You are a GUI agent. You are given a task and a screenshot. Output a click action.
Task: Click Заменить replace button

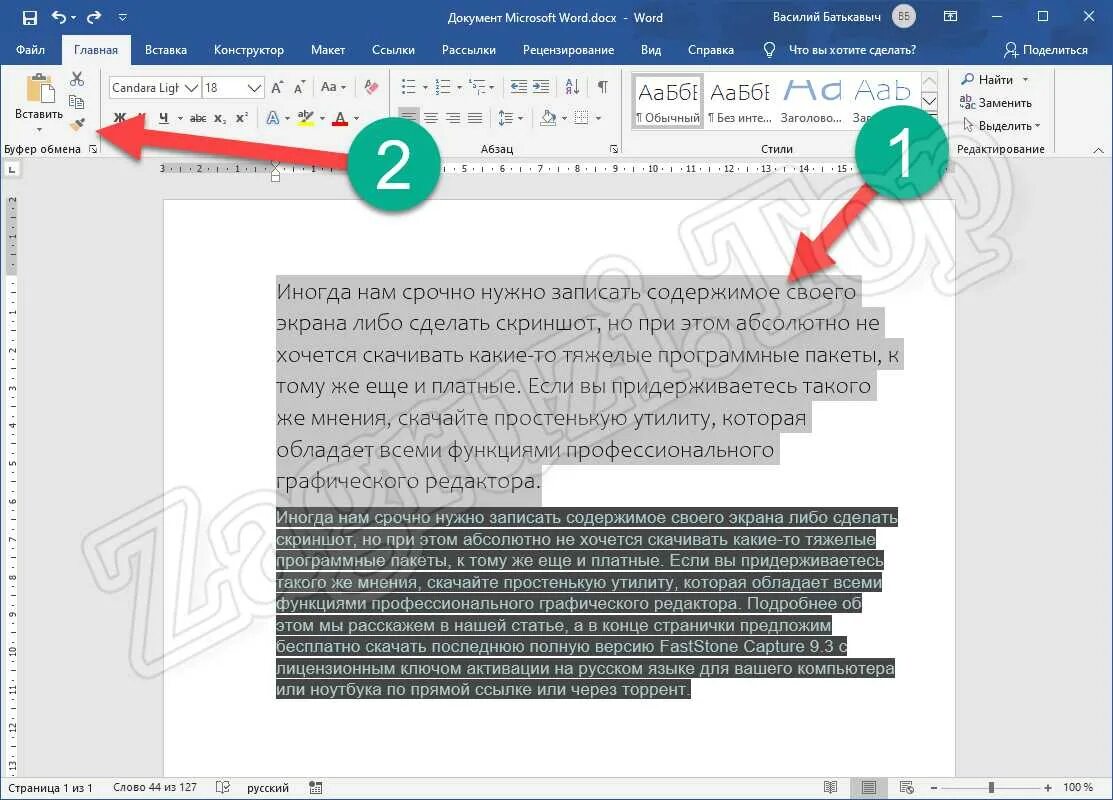(x=995, y=103)
